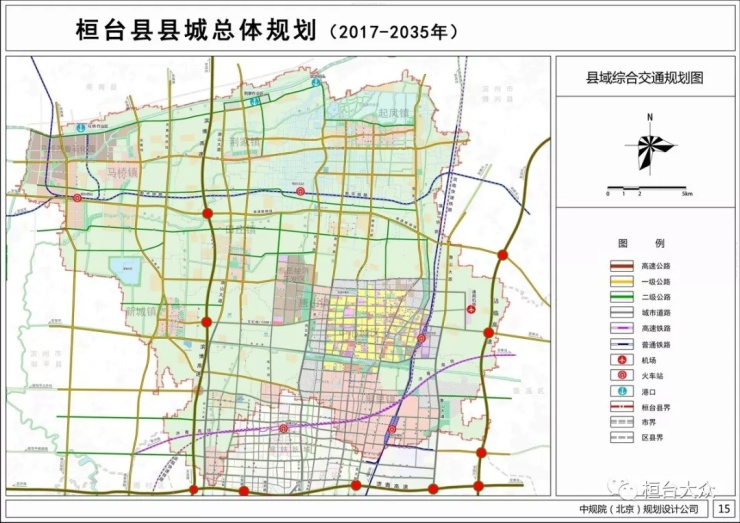Click the 一级公路 legend label

click(656, 282)
